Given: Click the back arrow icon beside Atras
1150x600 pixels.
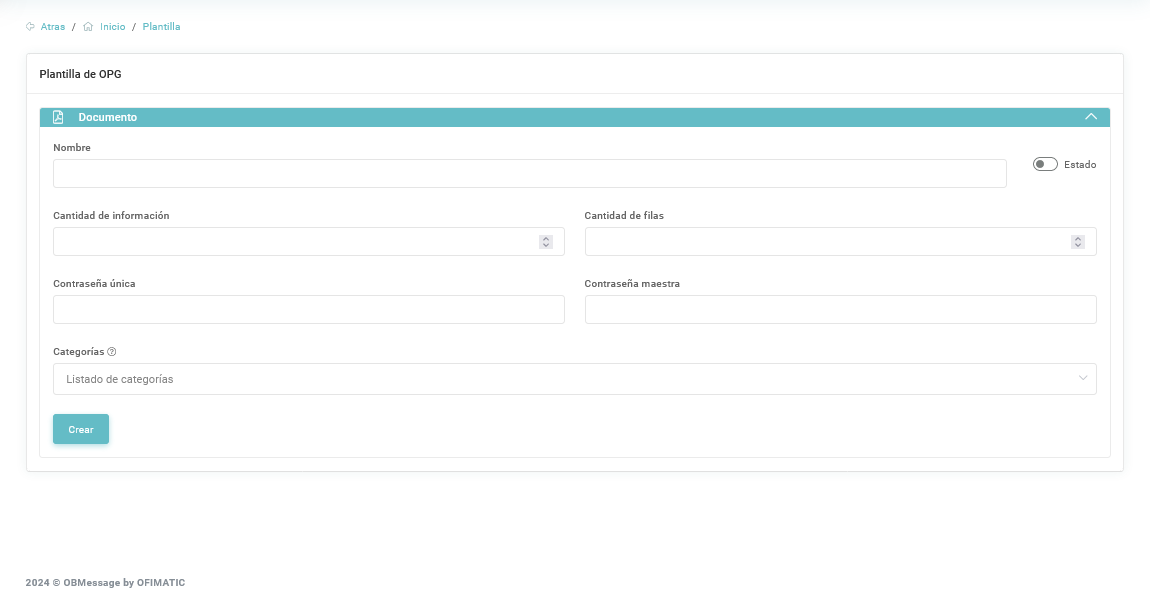Looking at the screenshot, I should click(30, 27).
